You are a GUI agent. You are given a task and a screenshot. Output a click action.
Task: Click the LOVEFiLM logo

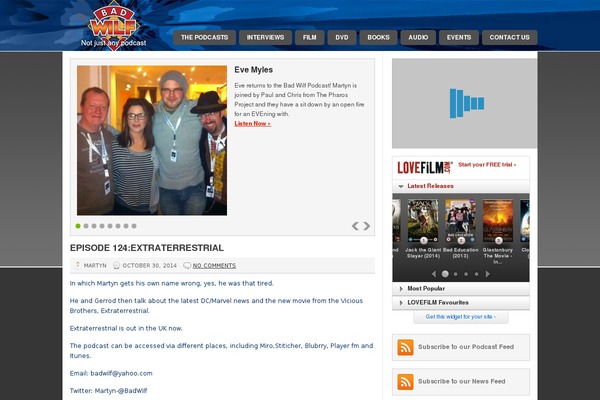(425, 167)
